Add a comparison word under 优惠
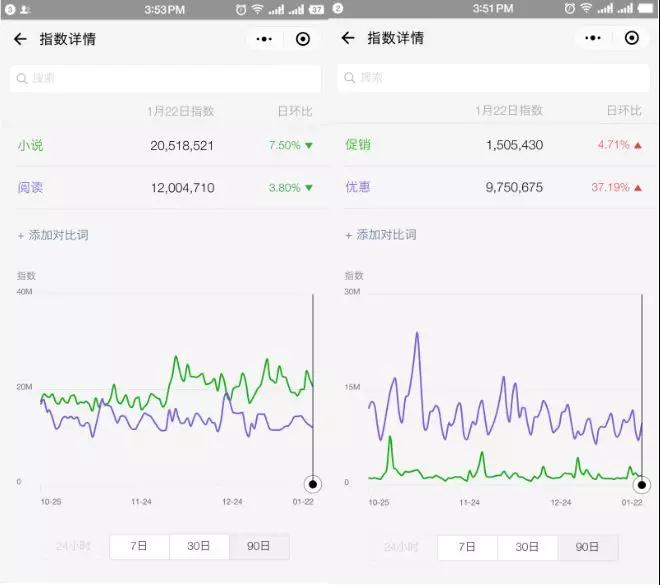 381,235
